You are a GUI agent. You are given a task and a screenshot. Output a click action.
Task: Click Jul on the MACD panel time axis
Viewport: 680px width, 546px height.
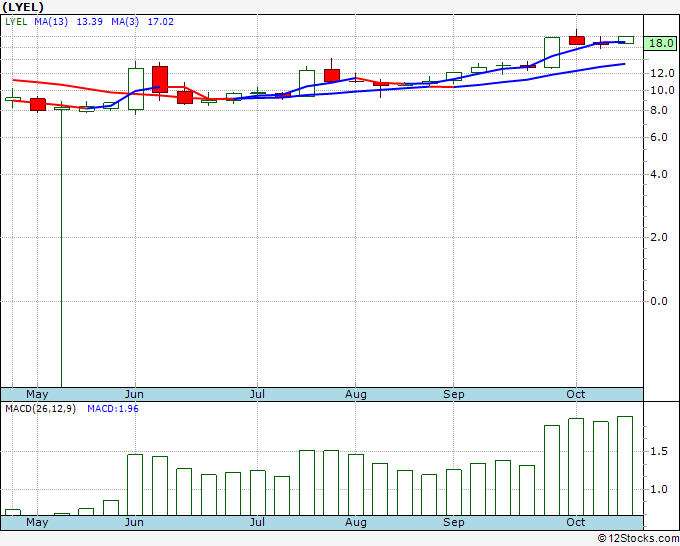257,522
